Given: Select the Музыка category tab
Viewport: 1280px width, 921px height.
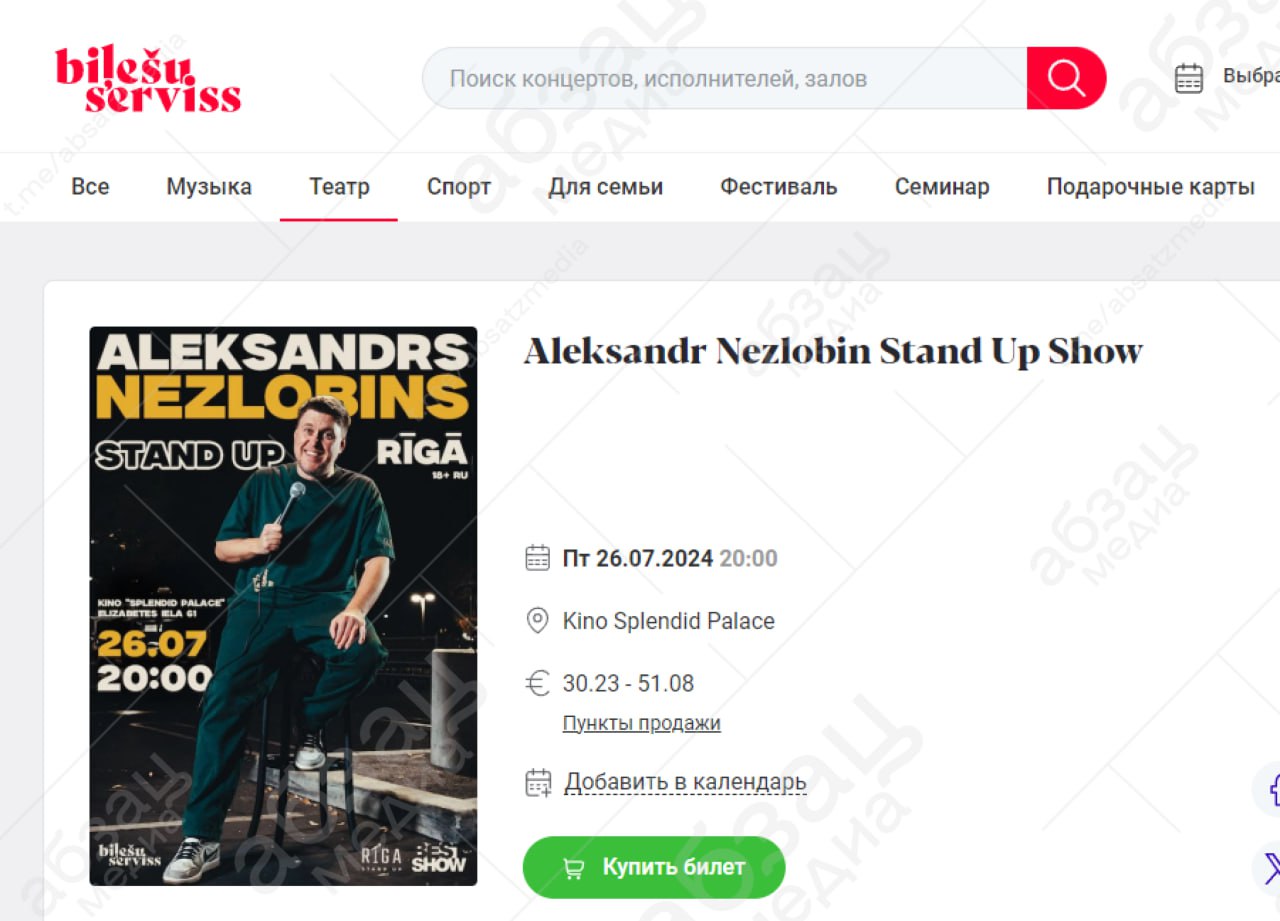Looking at the screenshot, I should (209, 187).
